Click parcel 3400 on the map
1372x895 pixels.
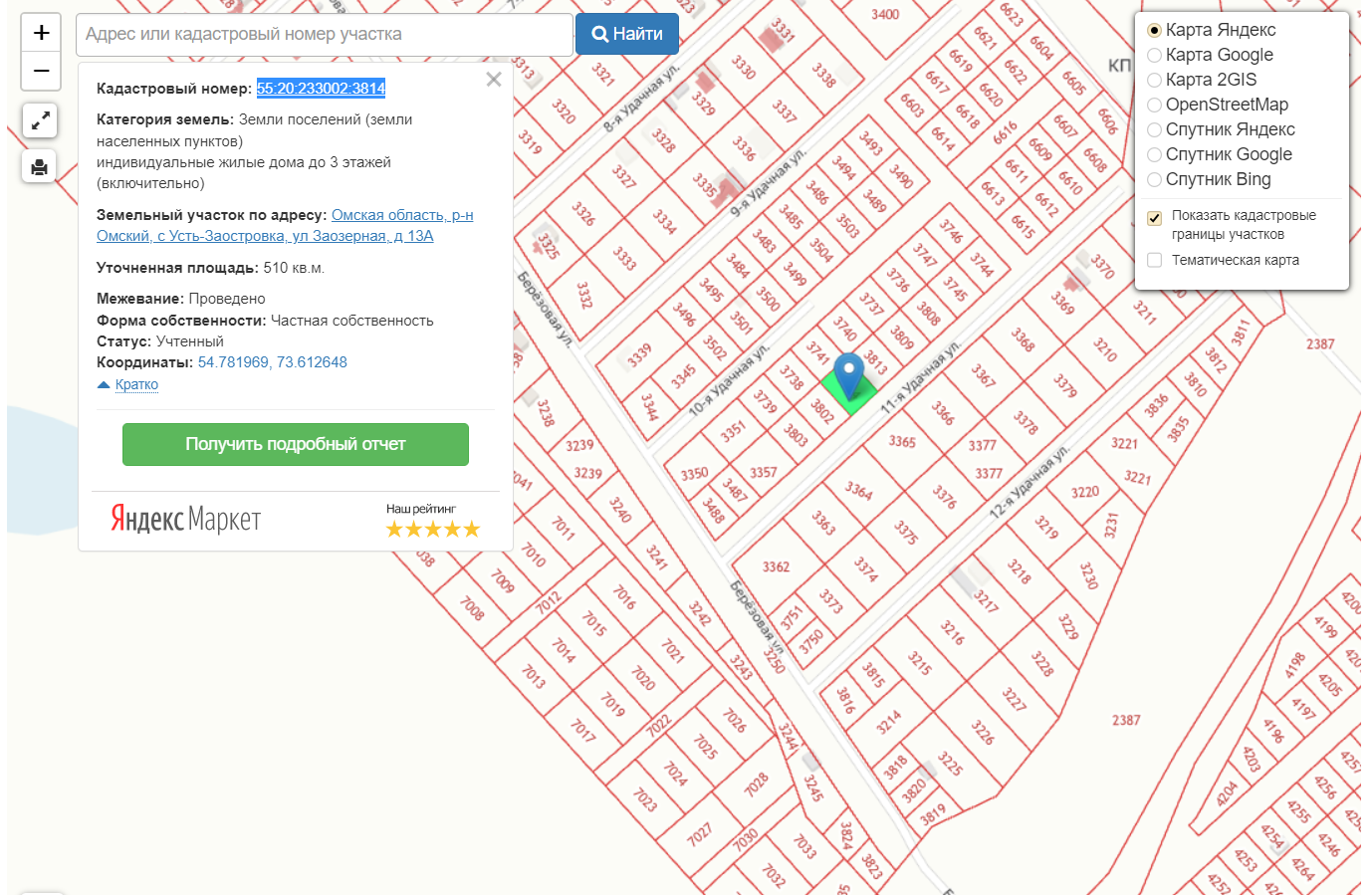click(x=885, y=14)
